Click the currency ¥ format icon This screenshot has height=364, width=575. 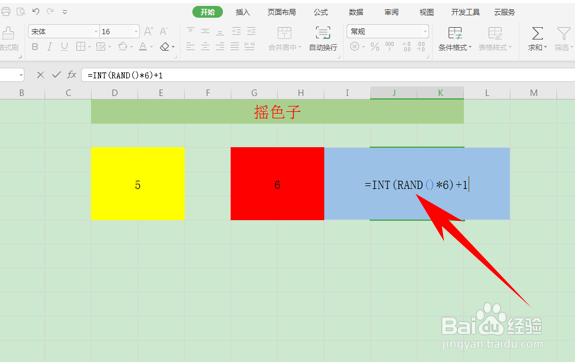(355, 47)
